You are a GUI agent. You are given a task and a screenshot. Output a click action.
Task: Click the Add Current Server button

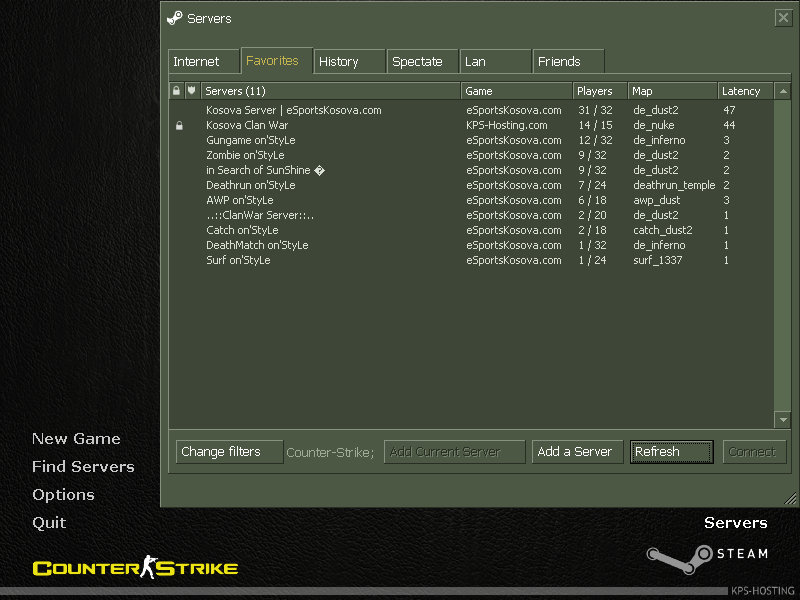[454, 452]
